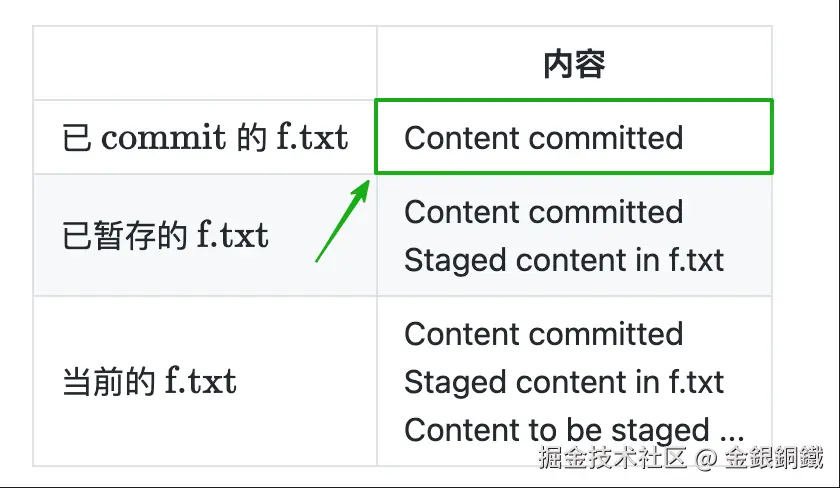Click the 内容 column header
Viewport: 840px width, 488px height.
574,64
